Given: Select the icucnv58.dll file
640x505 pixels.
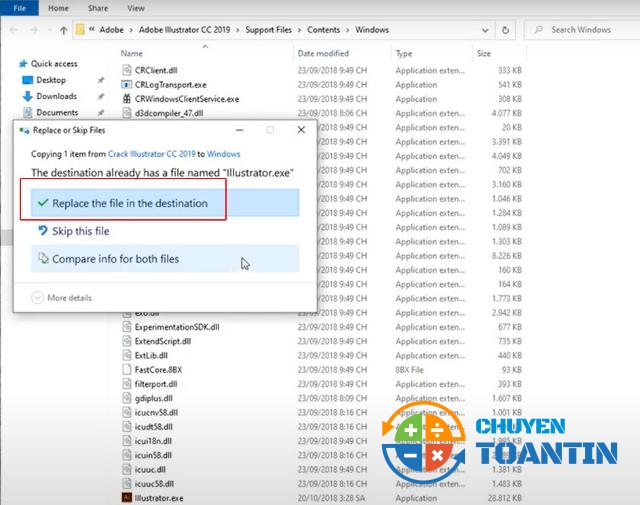Looking at the screenshot, I should 156,412.
